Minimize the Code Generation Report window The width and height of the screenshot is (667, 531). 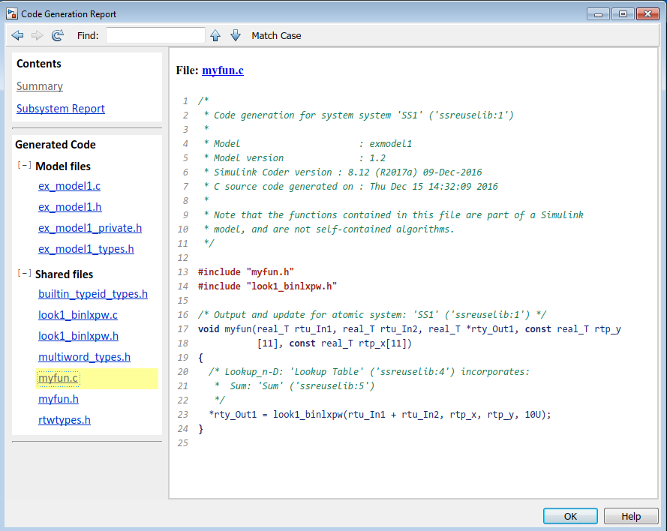click(x=598, y=14)
